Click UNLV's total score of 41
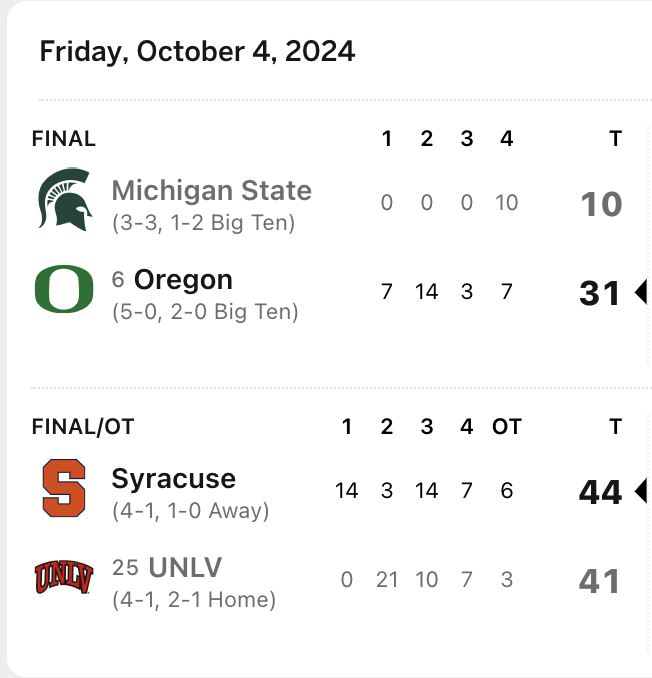This screenshot has width=652, height=678. (x=601, y=581)
